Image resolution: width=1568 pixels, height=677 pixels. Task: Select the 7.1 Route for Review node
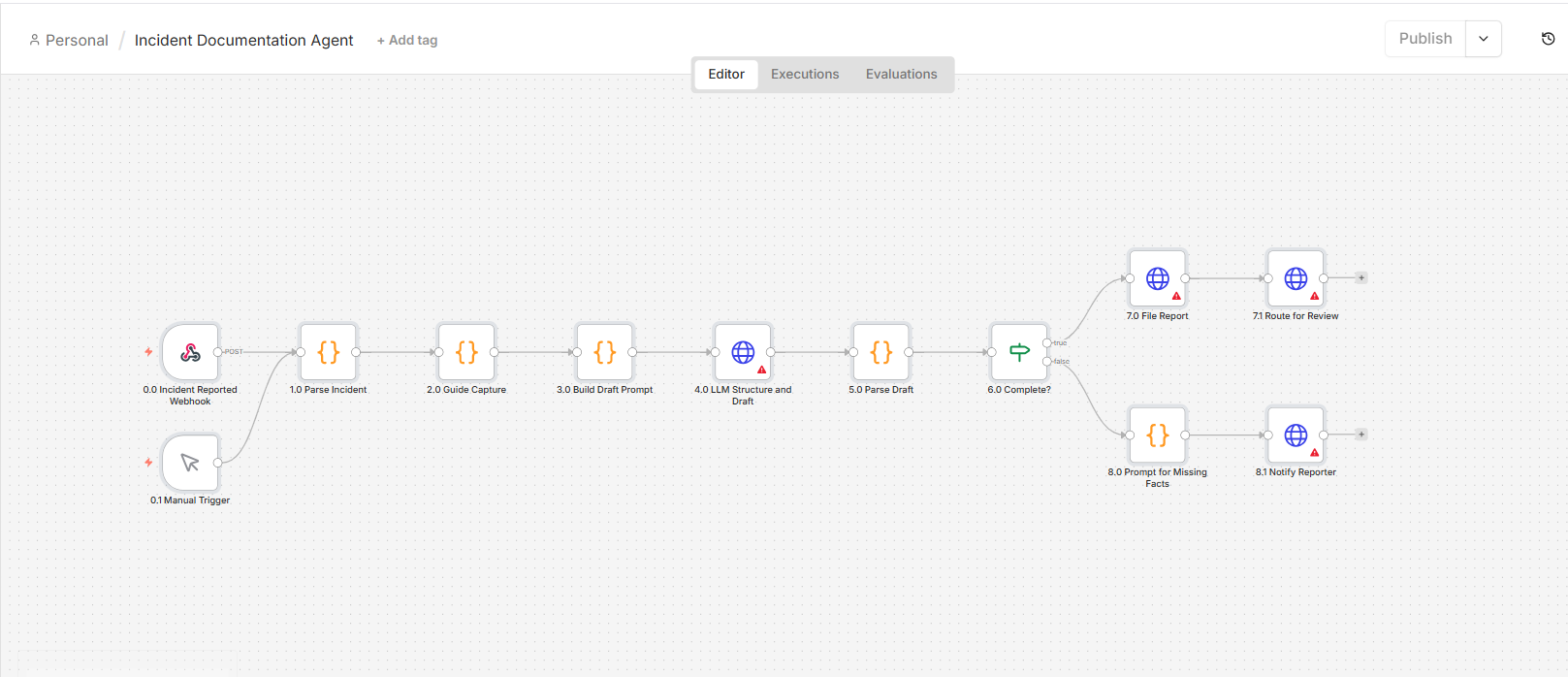coord(1296,278)
